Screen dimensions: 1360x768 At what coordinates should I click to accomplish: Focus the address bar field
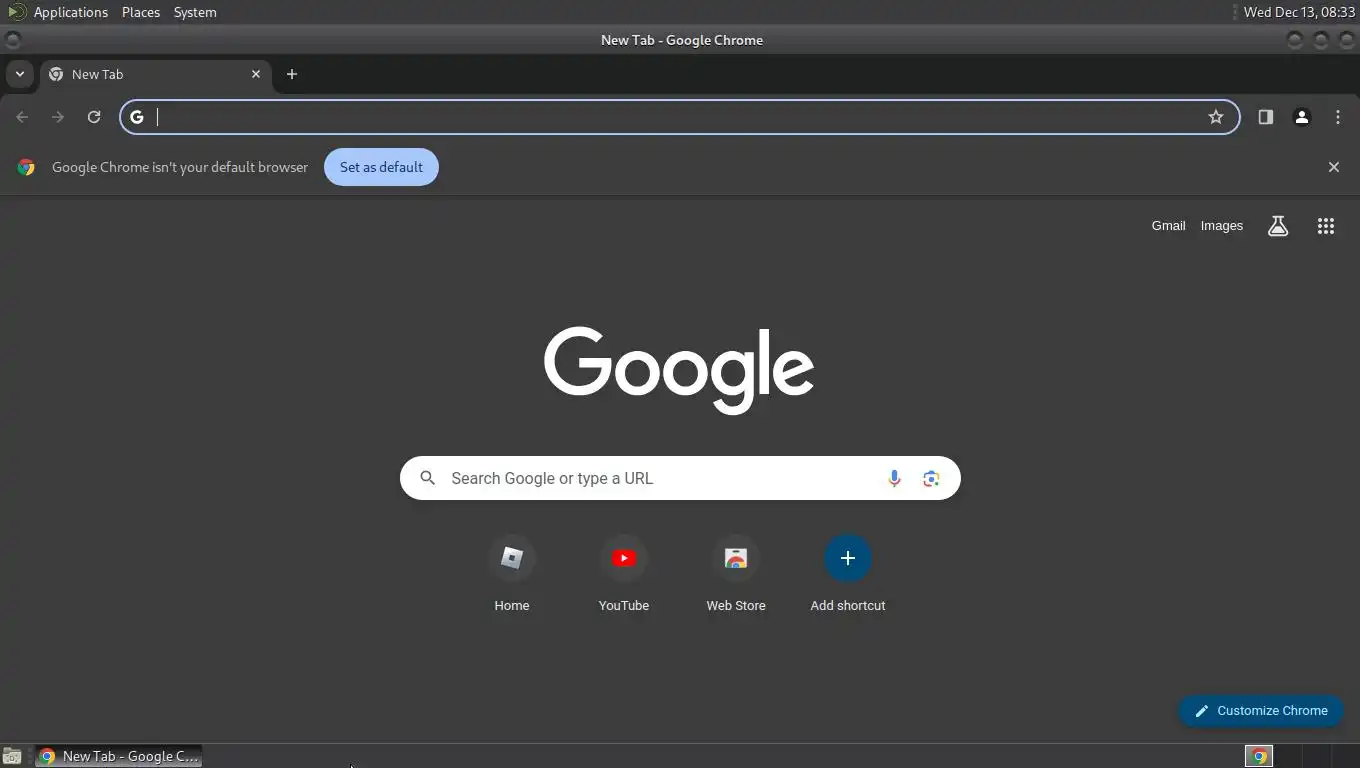tap(680, 117)
